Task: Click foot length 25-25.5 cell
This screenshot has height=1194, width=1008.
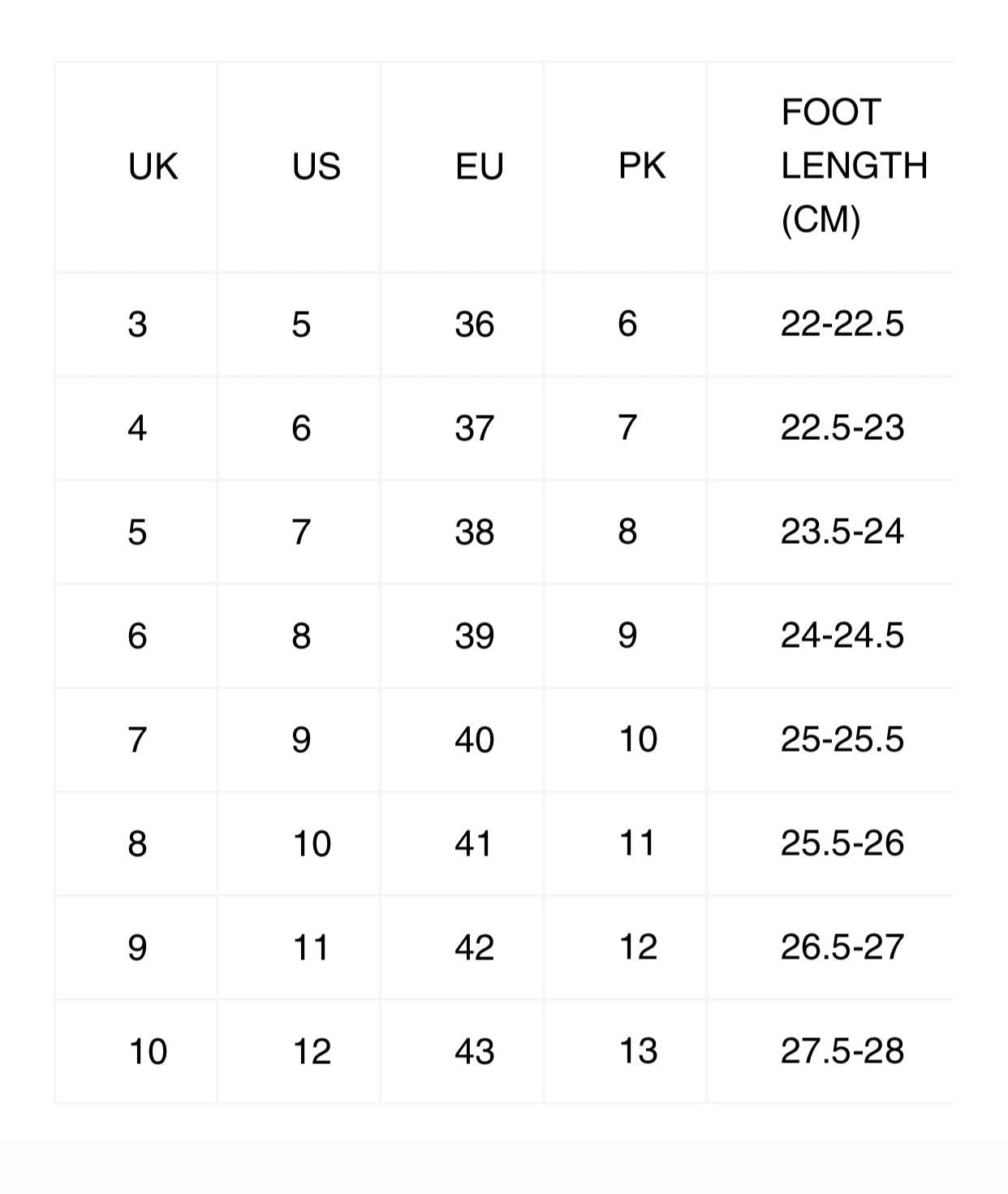Action: click(x=842, y=740)
